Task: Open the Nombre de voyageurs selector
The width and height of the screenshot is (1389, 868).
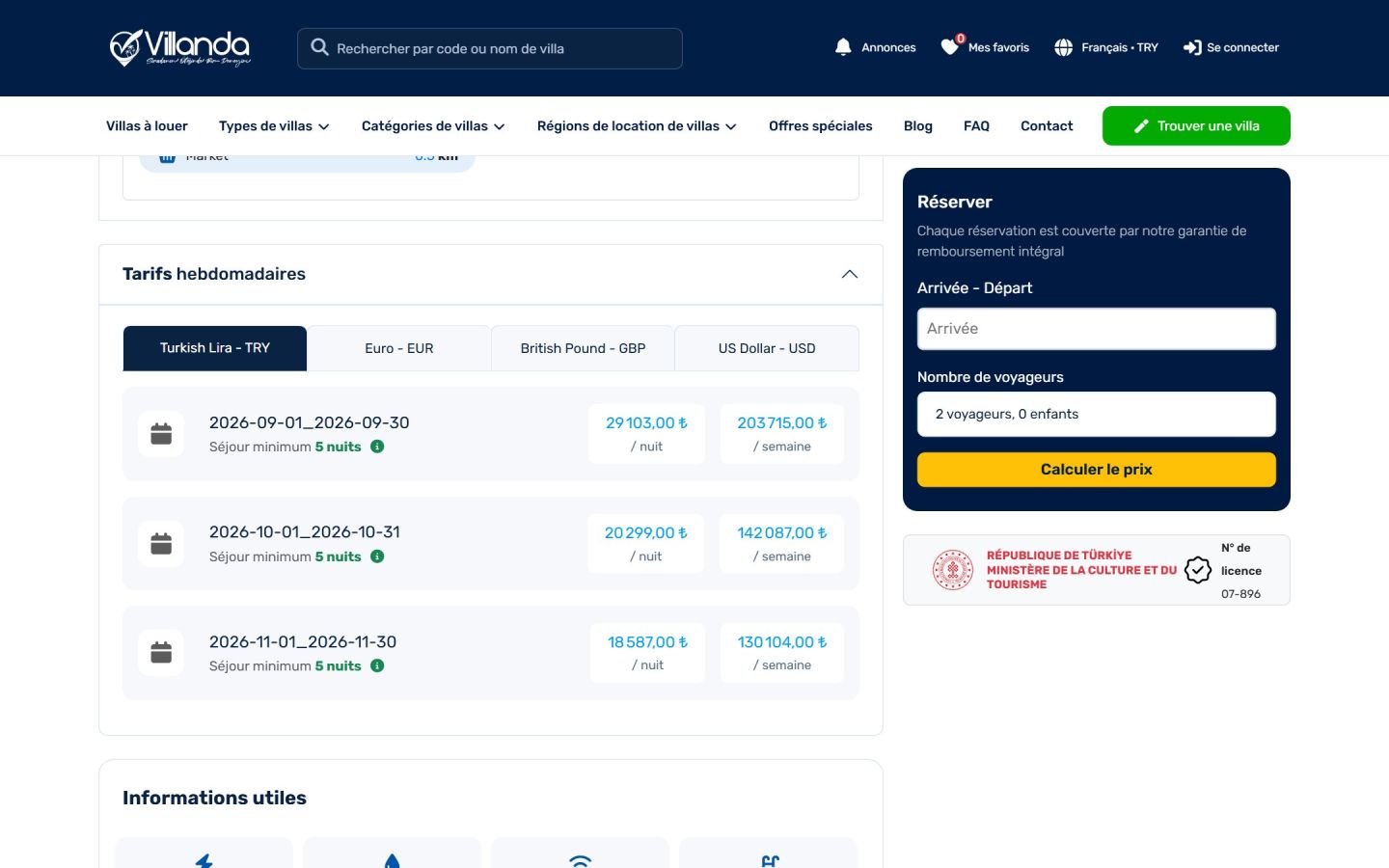Action: click(x=1096, y=414)
